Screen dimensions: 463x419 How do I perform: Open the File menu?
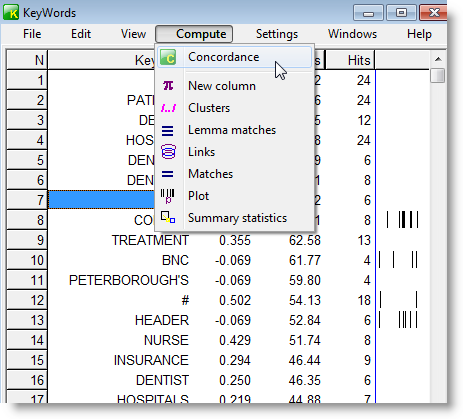[32, 34]
